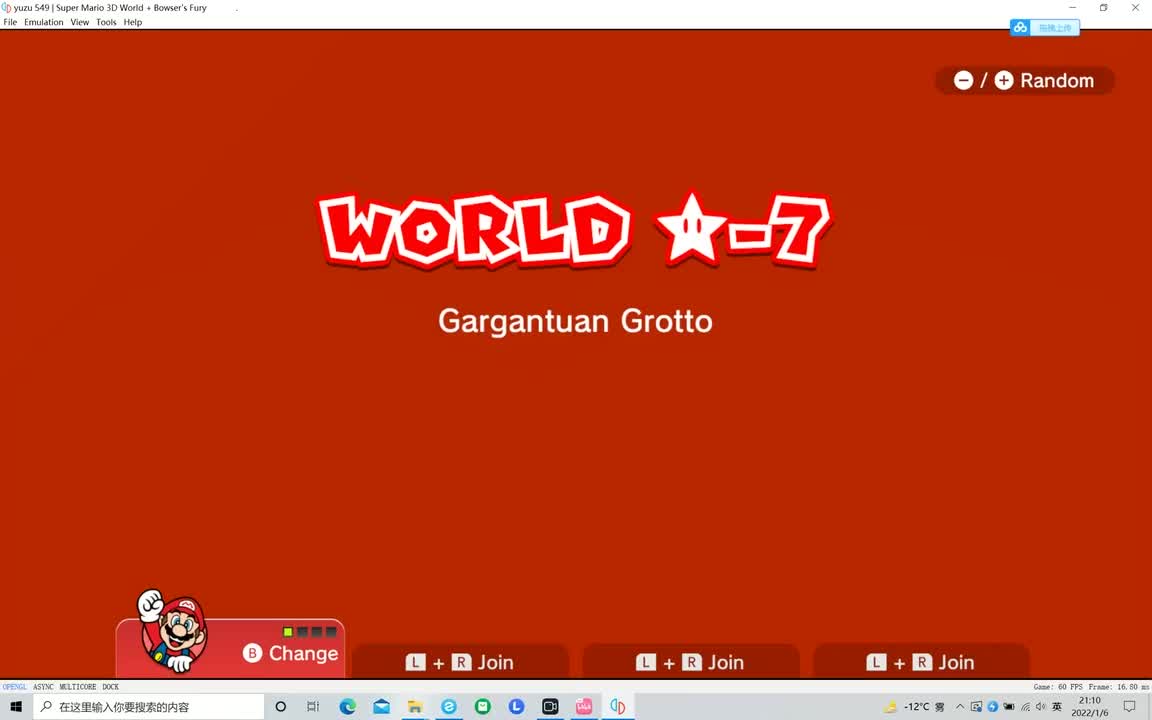Open the notification center icon
1152x720 pixels.
click(1129, 707)
